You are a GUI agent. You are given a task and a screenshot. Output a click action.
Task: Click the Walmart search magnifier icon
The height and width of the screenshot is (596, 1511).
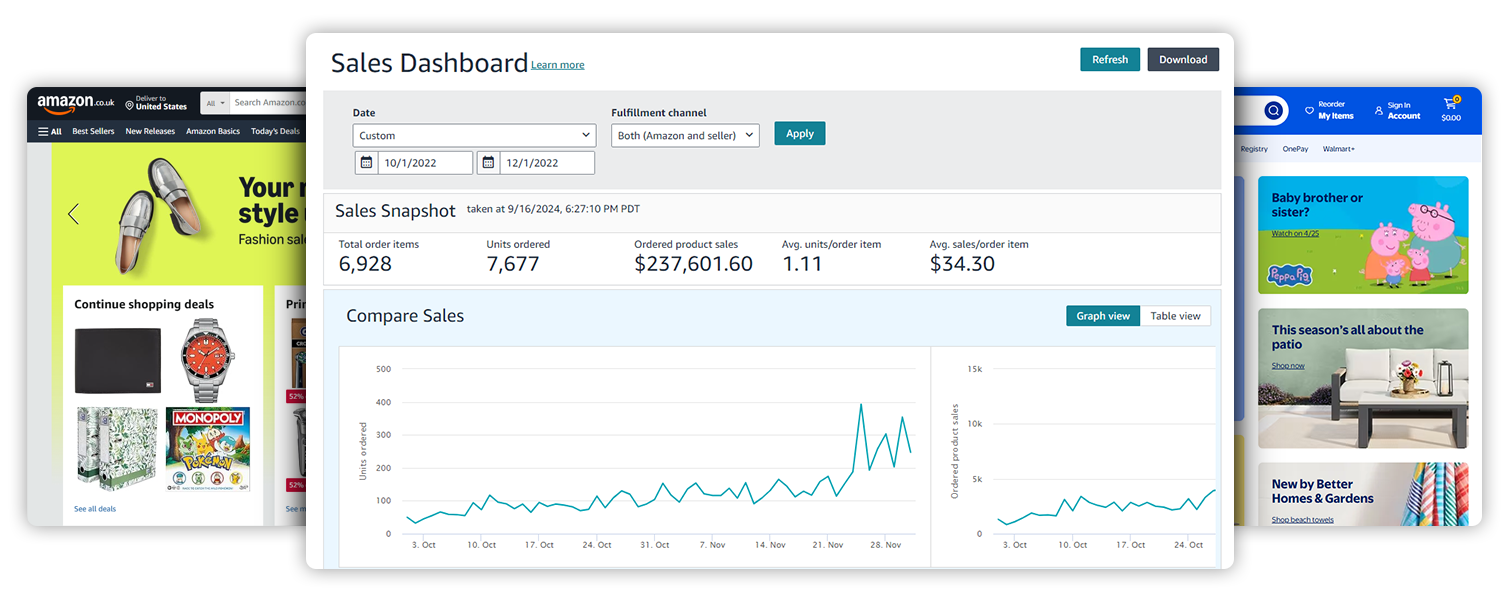click(1273, 110)
